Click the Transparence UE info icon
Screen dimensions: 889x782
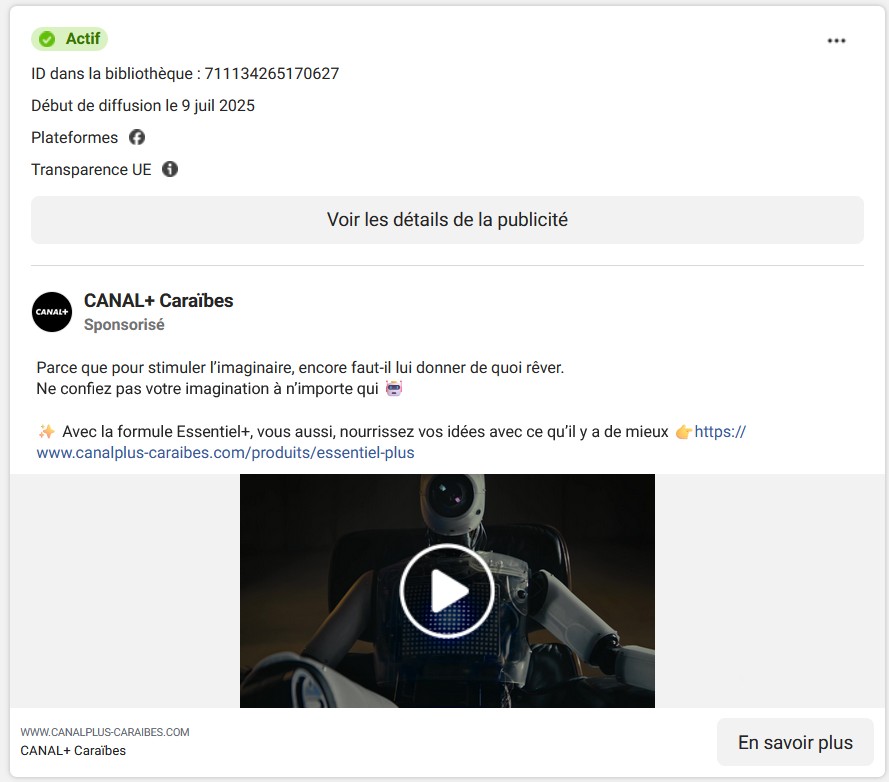coord(170,169)
